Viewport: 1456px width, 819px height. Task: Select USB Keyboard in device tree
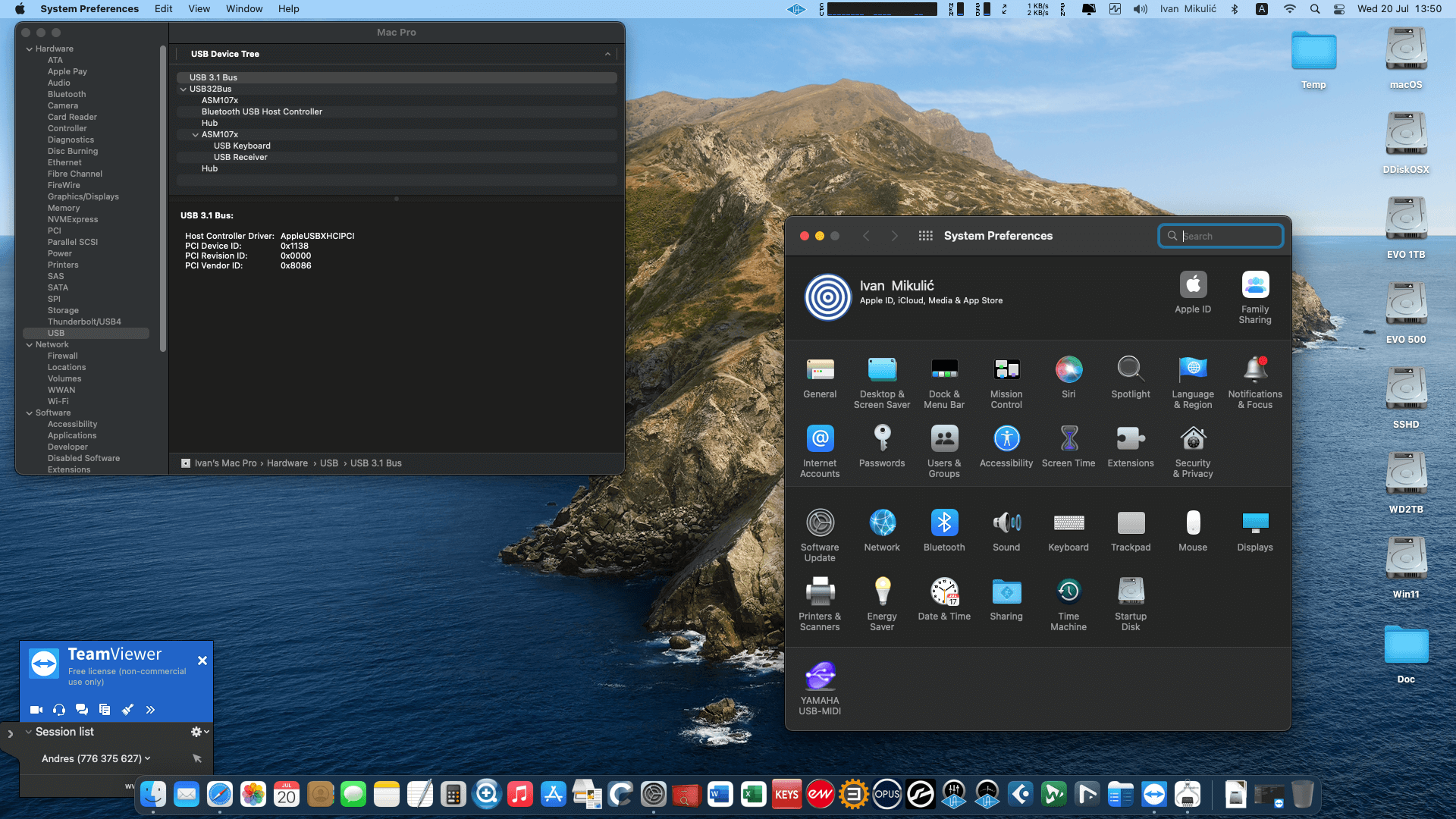pyautogui.click(x=242, y=146)
